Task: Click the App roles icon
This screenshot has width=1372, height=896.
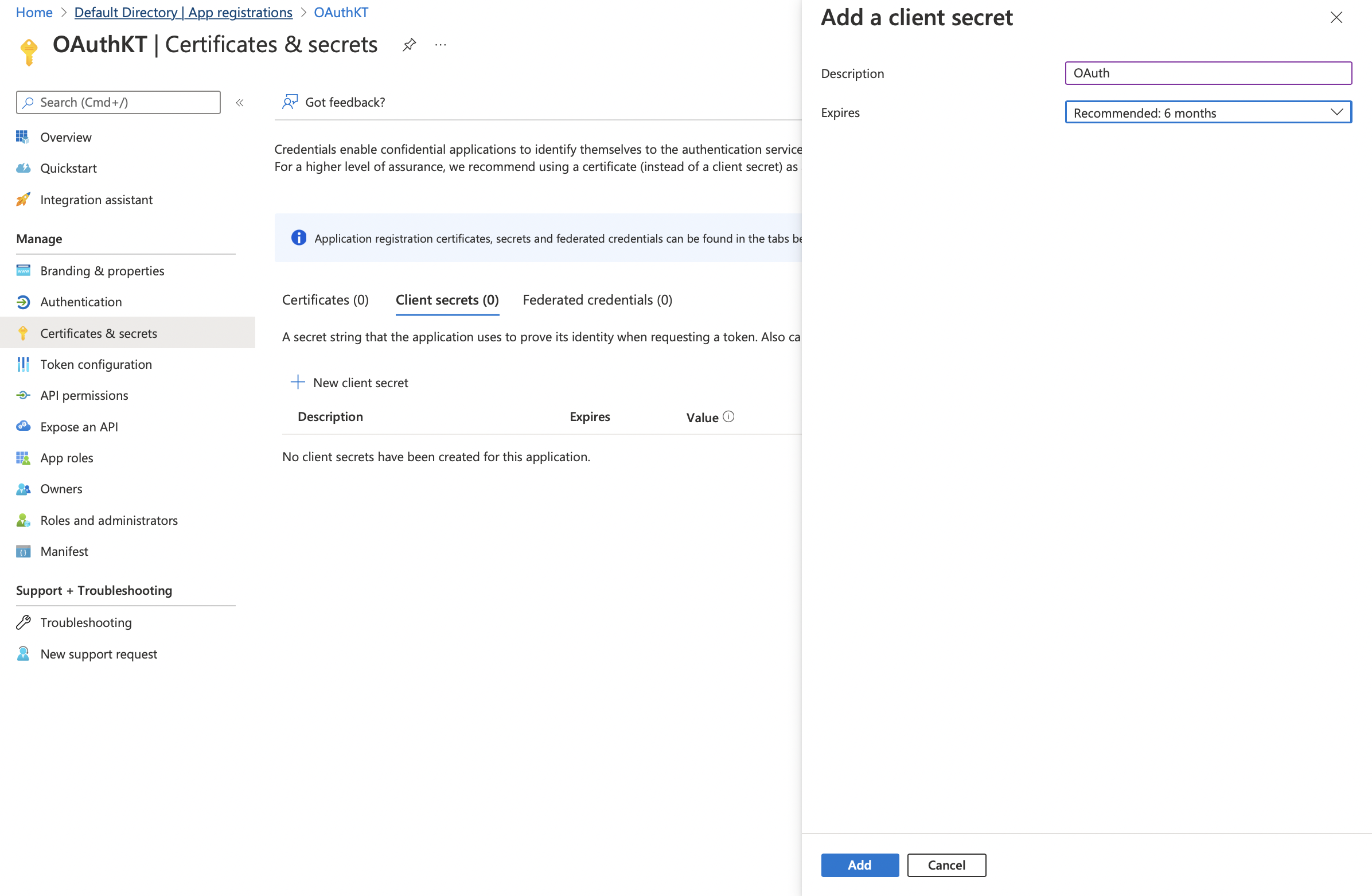Action: (x=23, y=458)
